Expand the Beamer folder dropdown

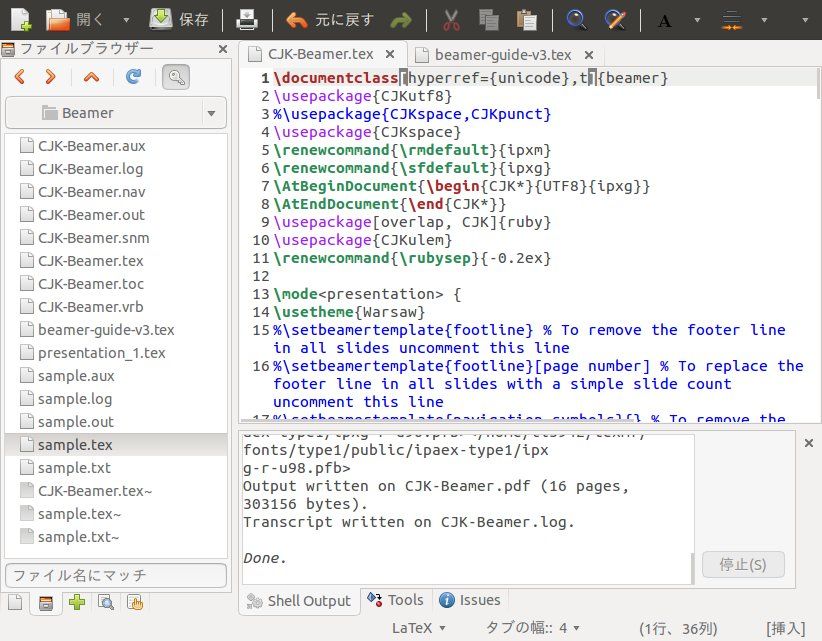(x=211, y=113)
